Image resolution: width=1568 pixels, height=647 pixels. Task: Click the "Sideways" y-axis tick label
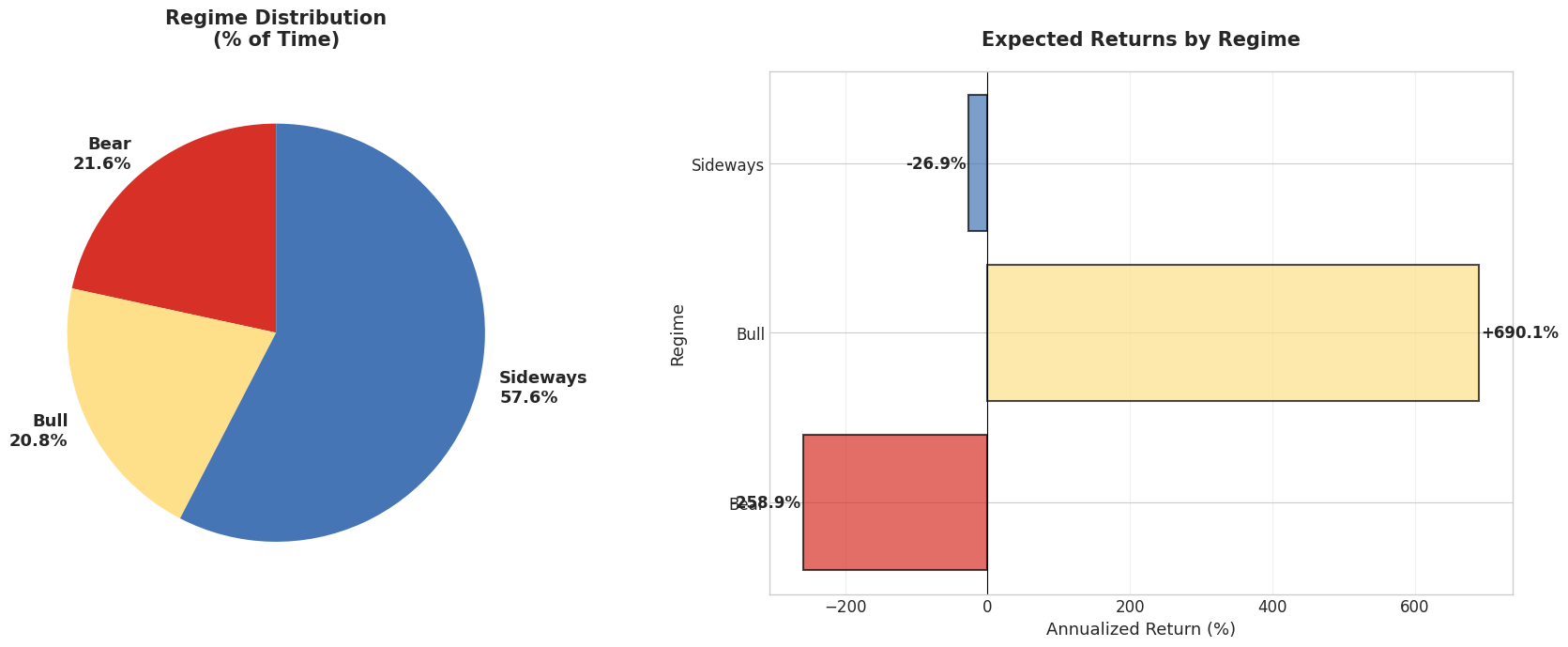727,165
